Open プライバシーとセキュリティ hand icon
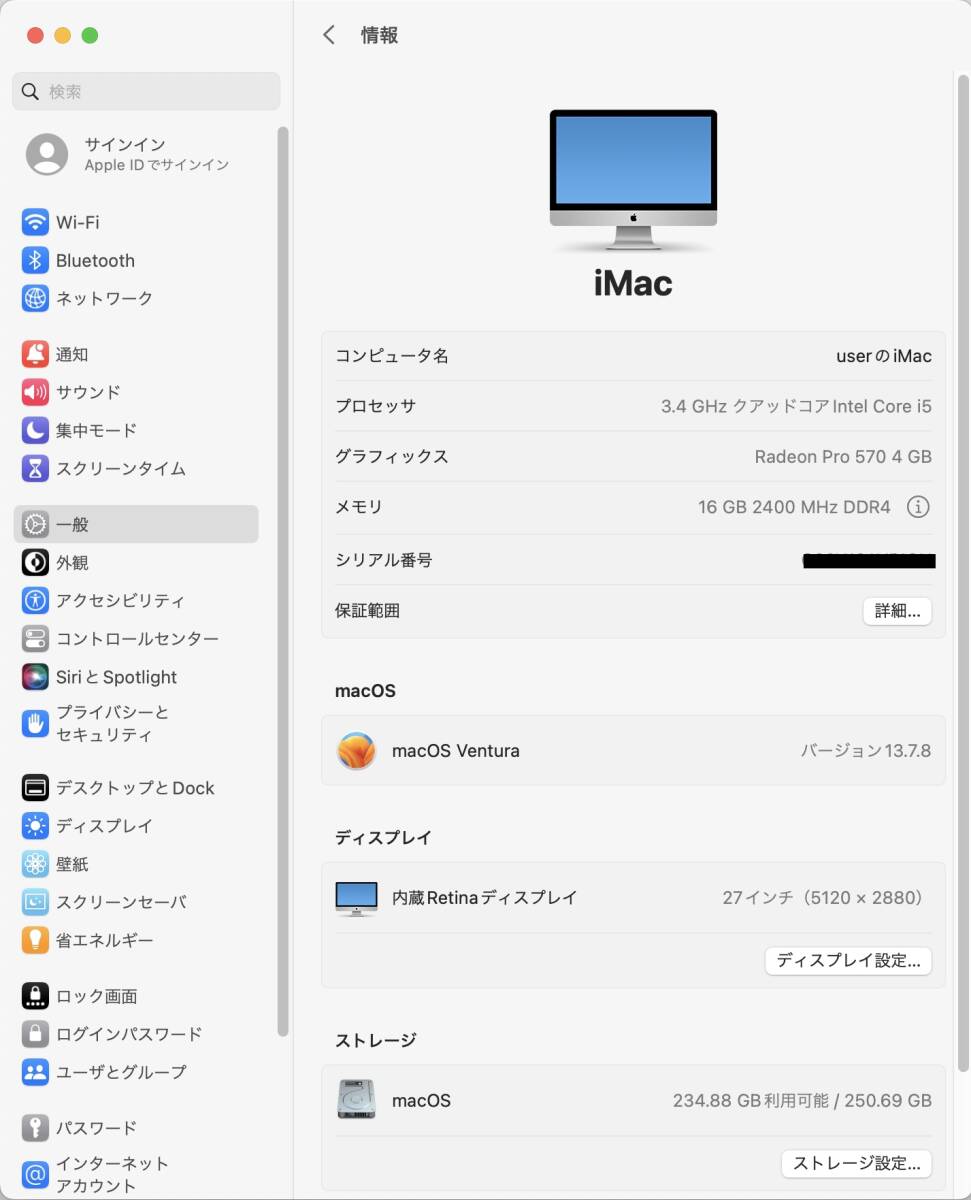971x1200 pixels. pos(35,724)
